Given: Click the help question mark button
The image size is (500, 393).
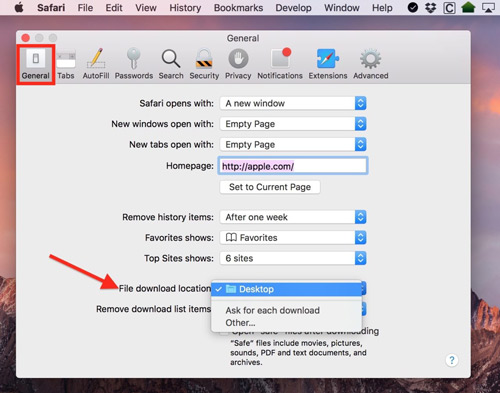Looking at the screenshot, I should (452, 360).
